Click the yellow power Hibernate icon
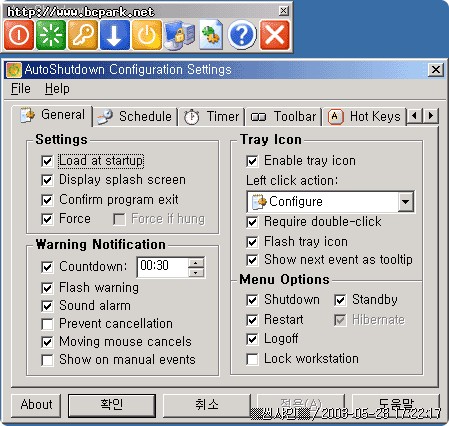The height and width of the screenshot is (426, 449). (x=147, y=35)
